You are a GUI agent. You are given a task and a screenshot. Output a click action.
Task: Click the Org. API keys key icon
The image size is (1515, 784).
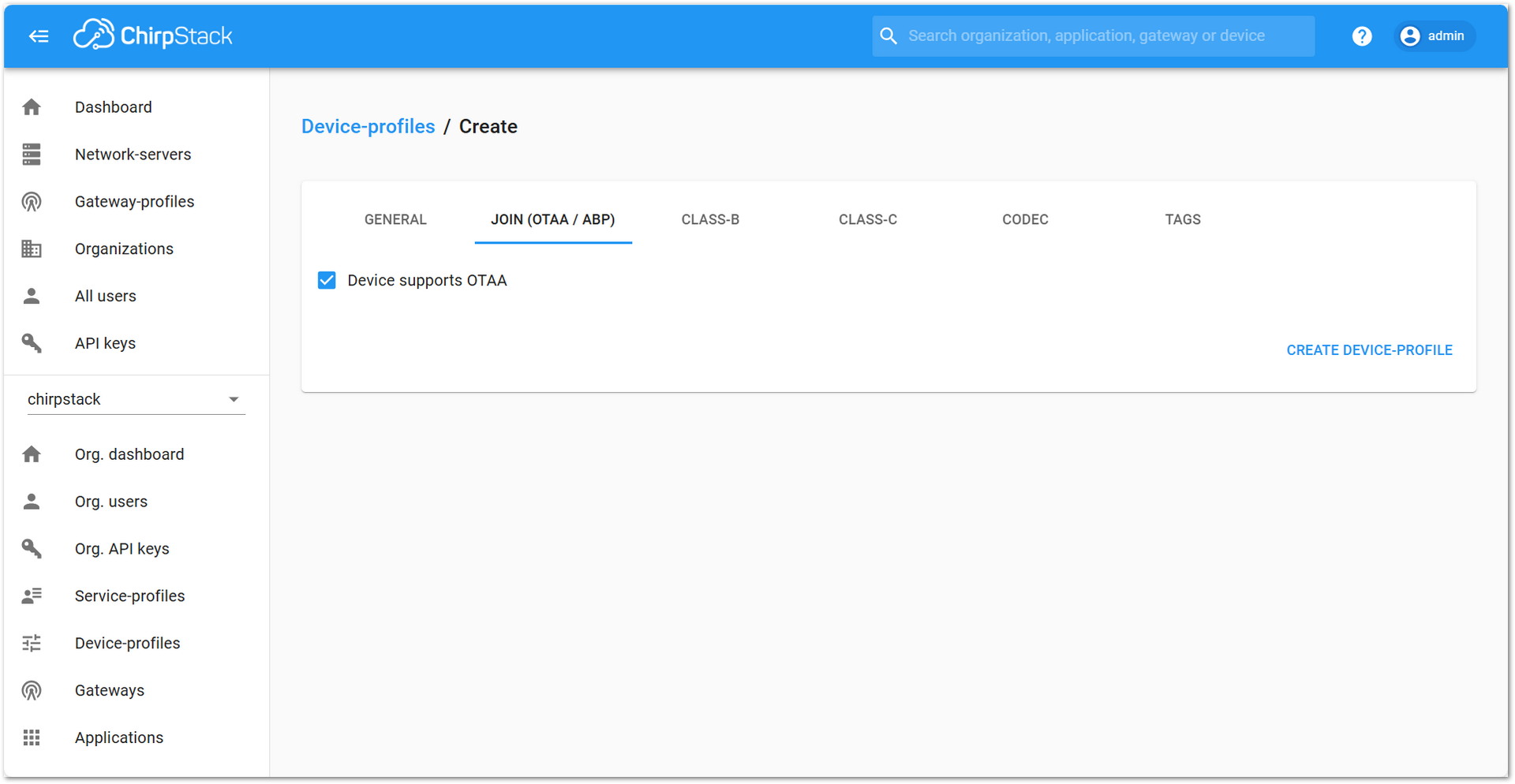pos(32,548)
